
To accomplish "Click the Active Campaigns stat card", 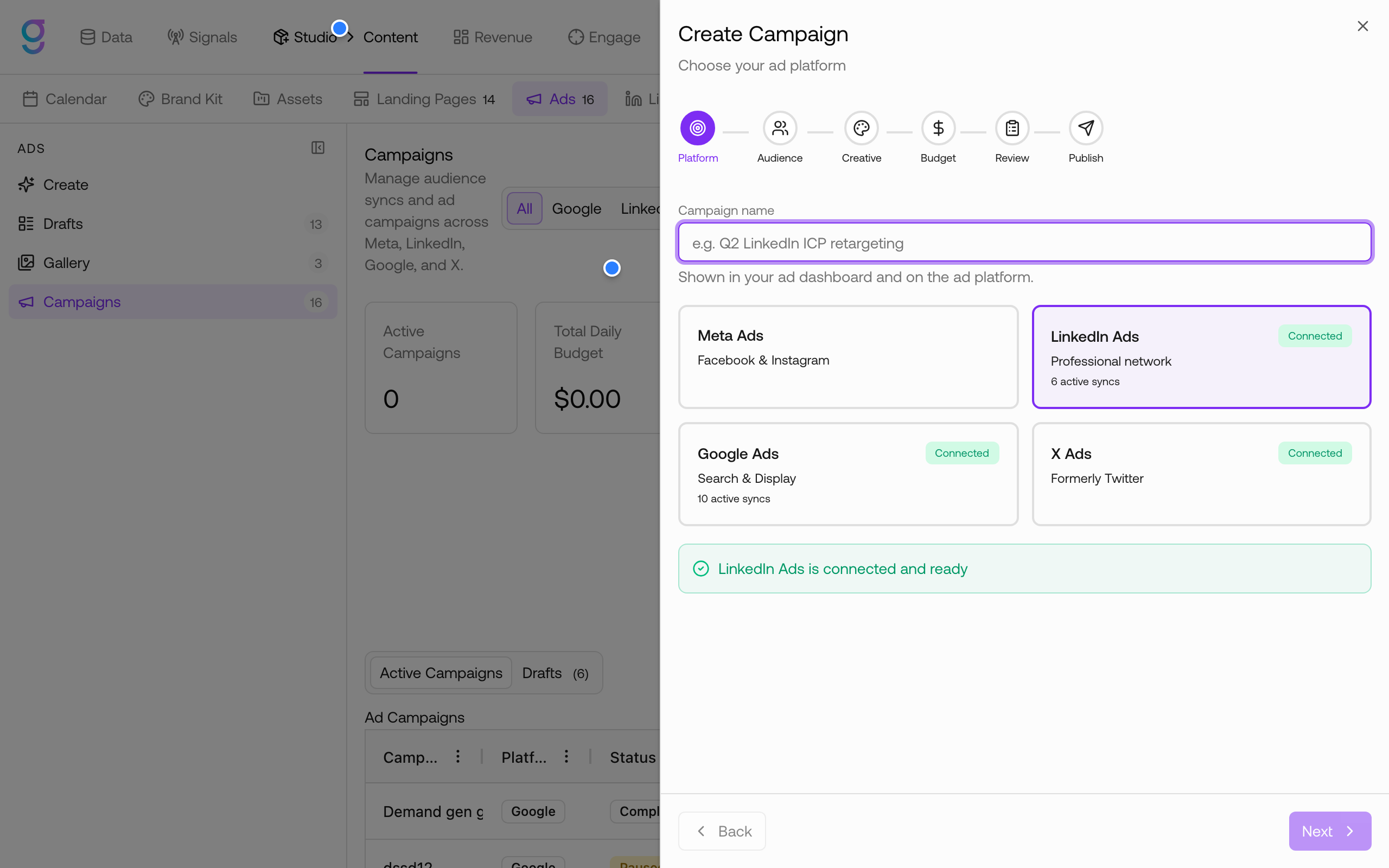I will (441, 367).
